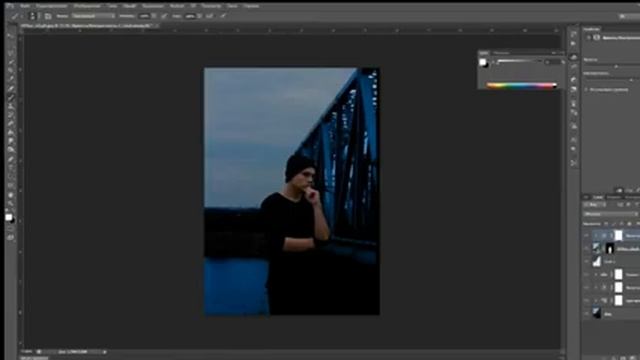
Task: Select the Rectangular Marquee tool
Action: click(10, 44)
